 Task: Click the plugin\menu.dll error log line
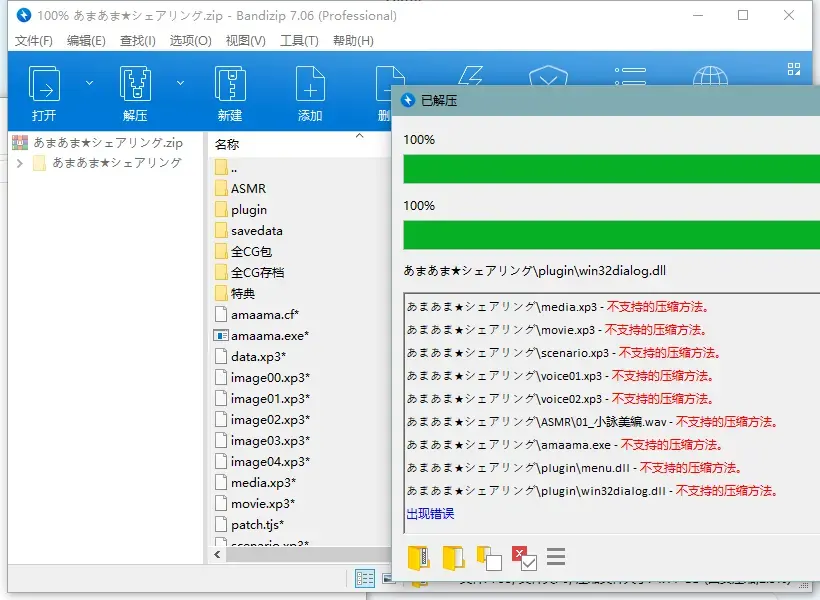coord(574,468)
